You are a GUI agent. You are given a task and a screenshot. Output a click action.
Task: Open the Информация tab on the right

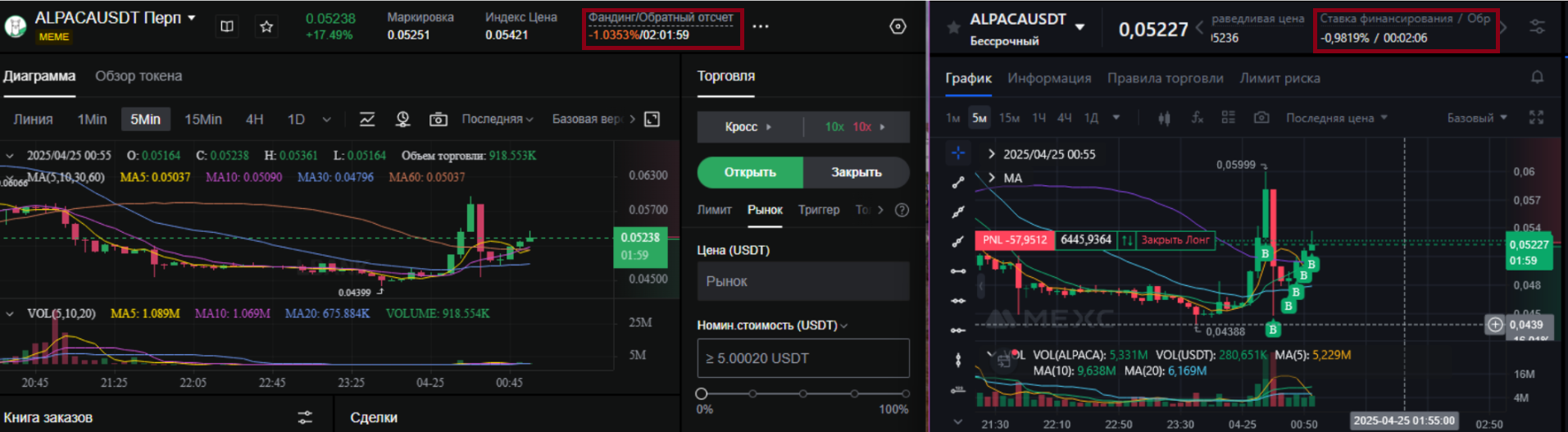[x=1049, y=78]
